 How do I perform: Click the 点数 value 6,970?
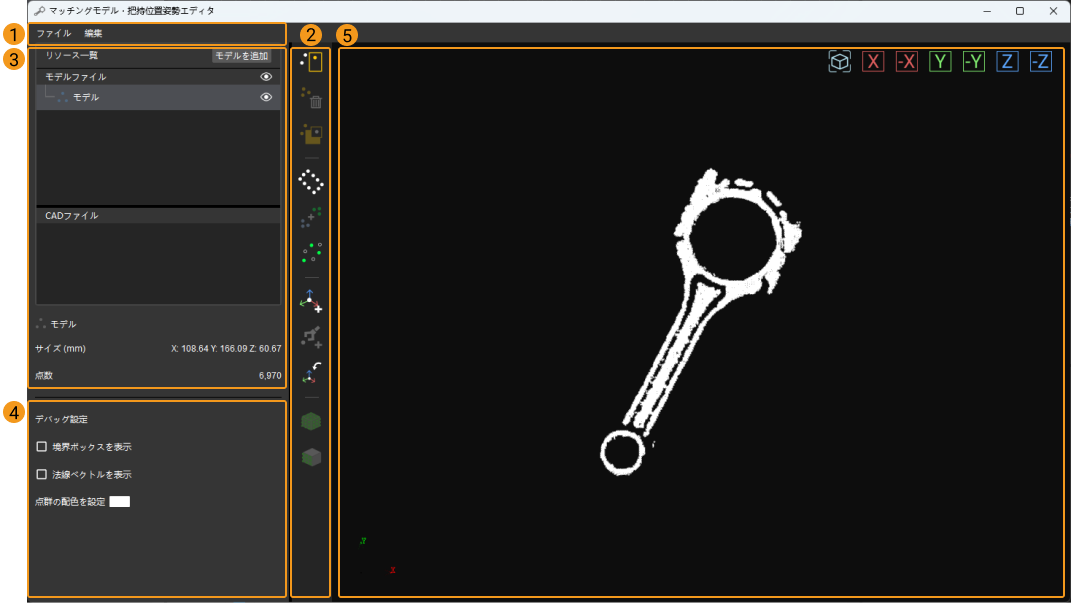click(x=270, y=376)
